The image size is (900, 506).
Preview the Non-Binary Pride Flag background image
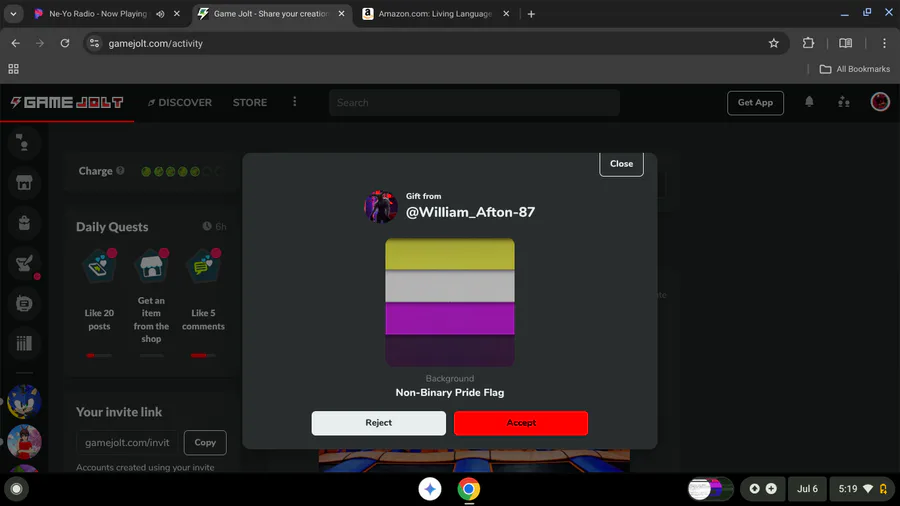point(449,302)
